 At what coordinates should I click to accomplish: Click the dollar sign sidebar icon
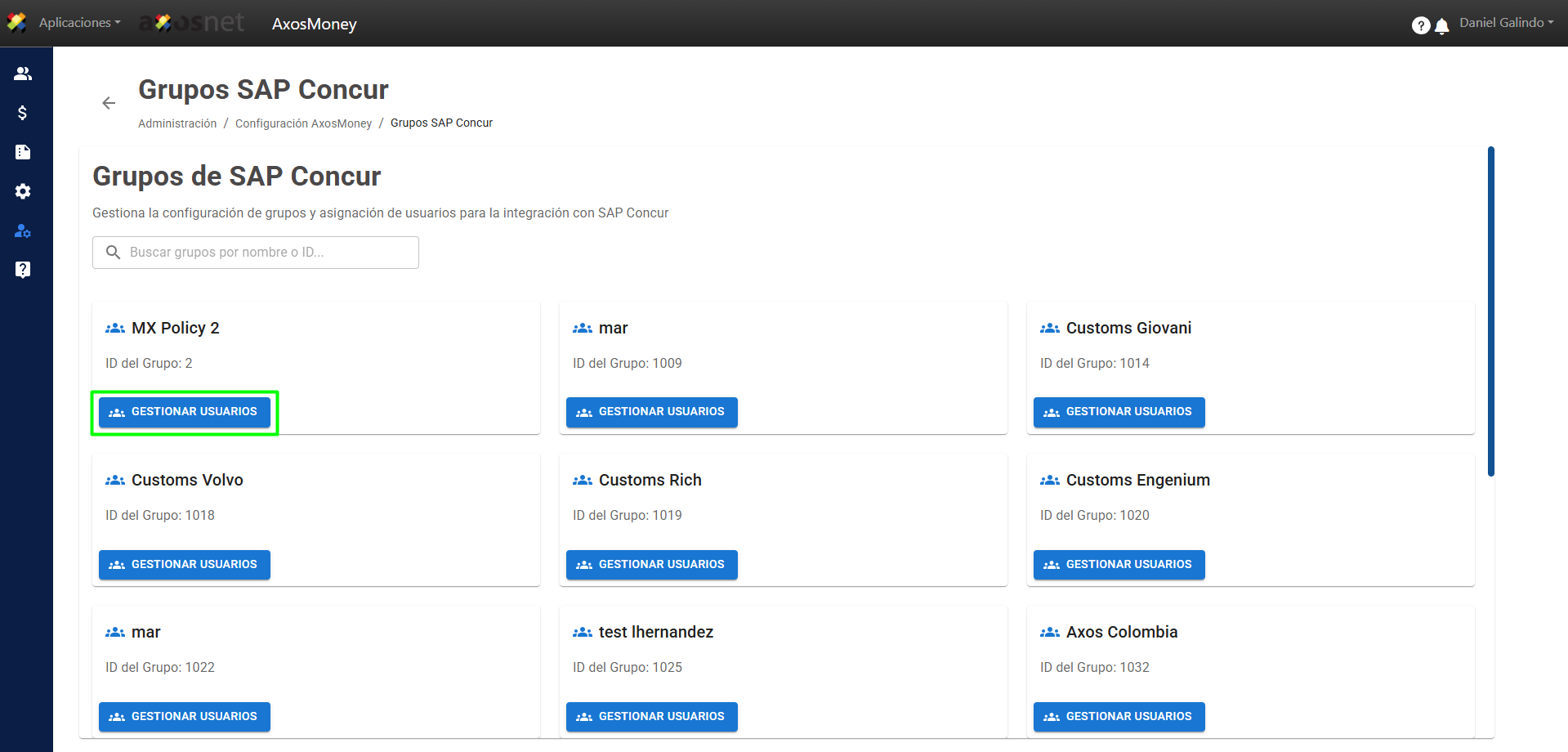[23, 113]
